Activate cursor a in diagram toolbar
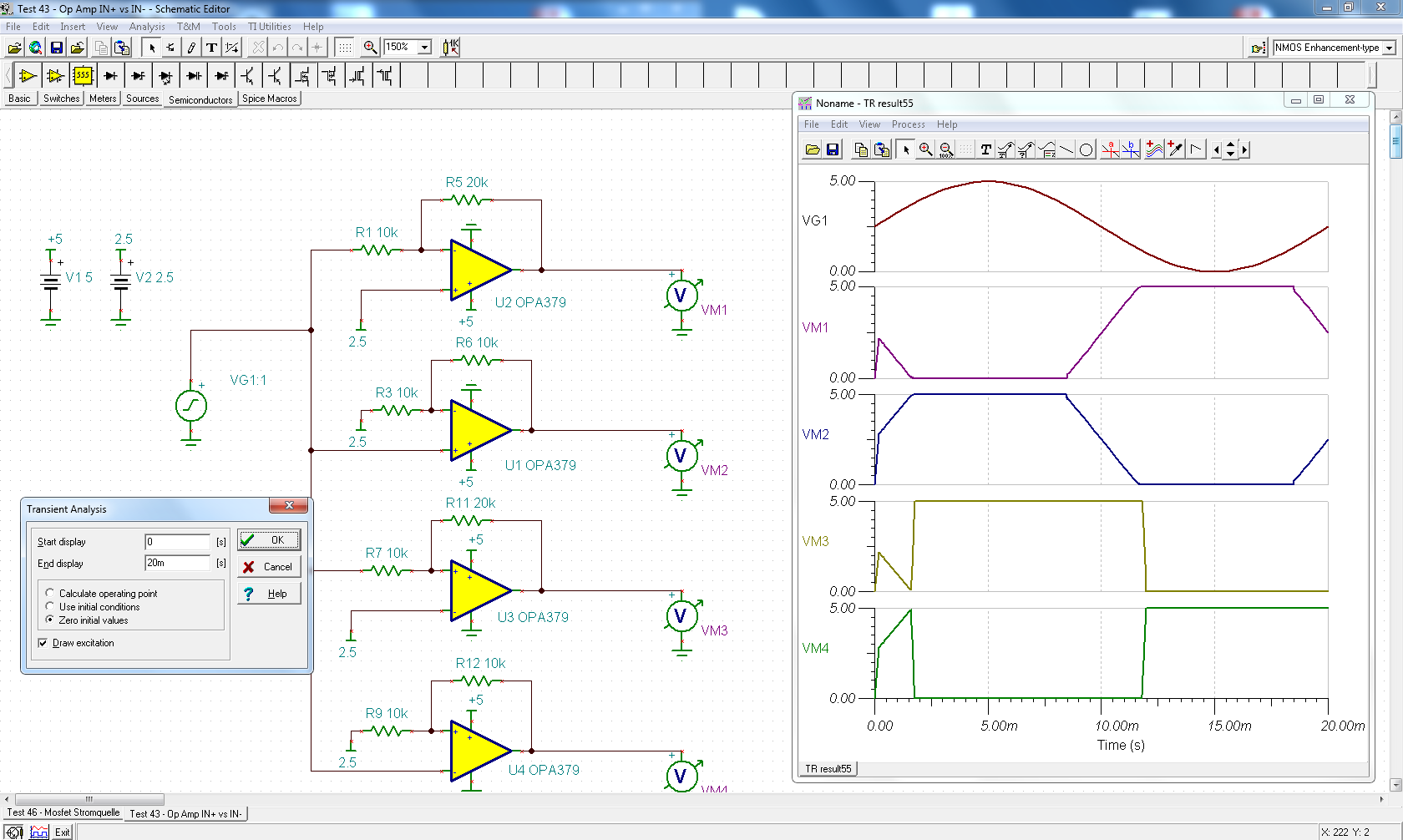This screenshot has width=1403, height=840. click(1110, 149)
